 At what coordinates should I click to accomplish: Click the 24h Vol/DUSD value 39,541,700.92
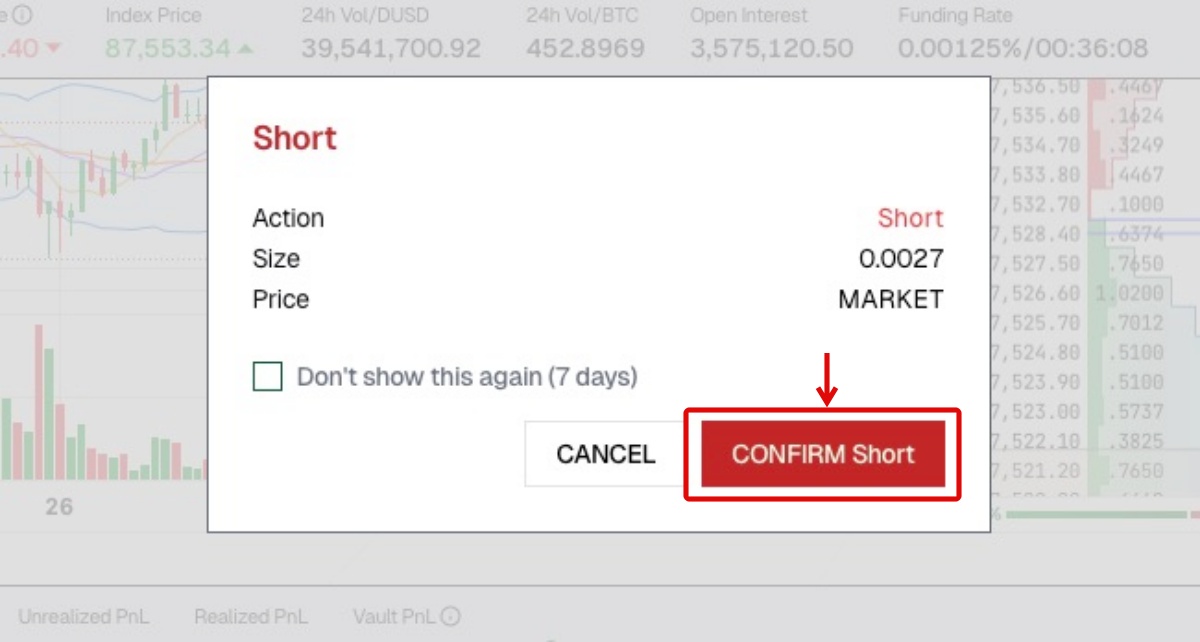390,48
